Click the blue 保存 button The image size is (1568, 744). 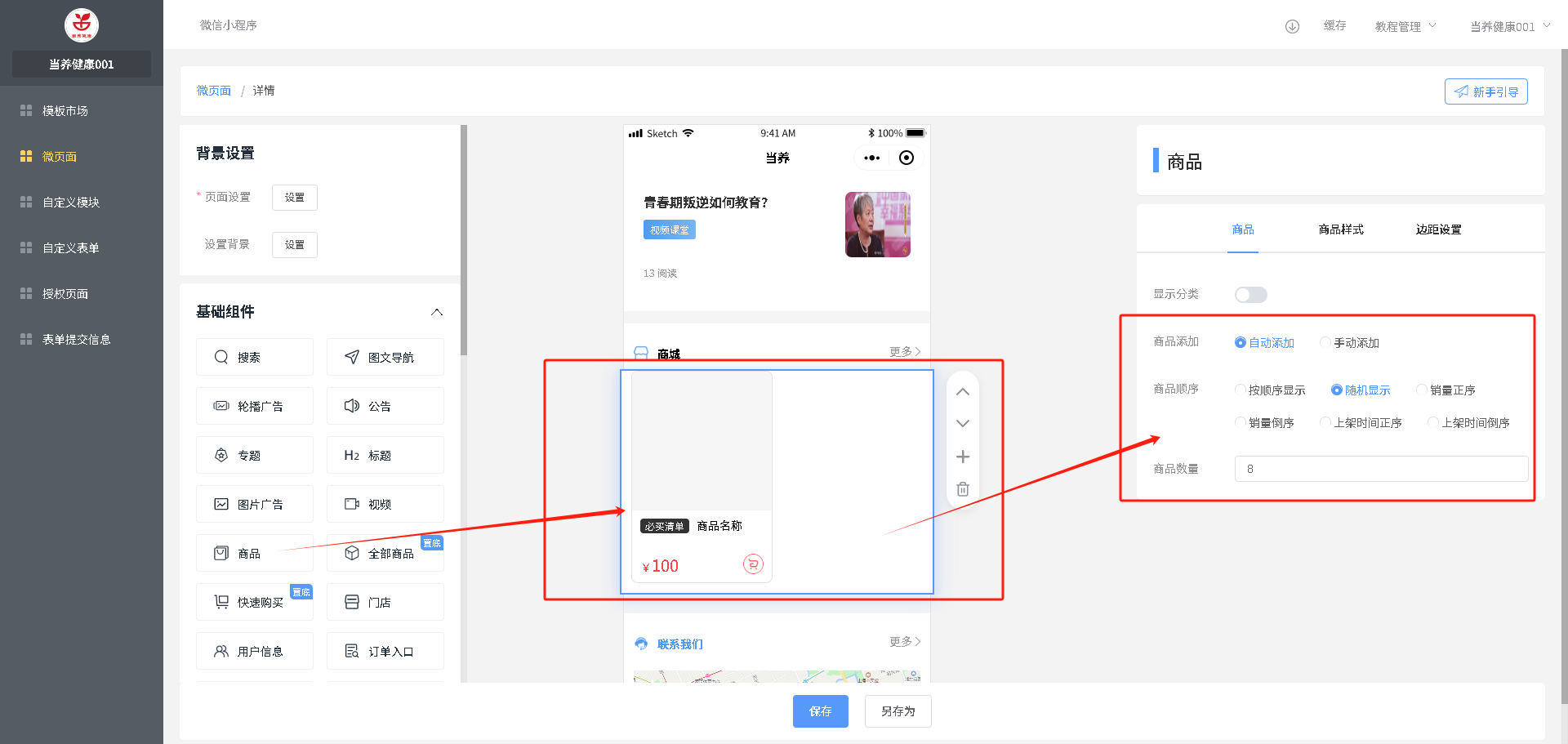click(820, 711)
